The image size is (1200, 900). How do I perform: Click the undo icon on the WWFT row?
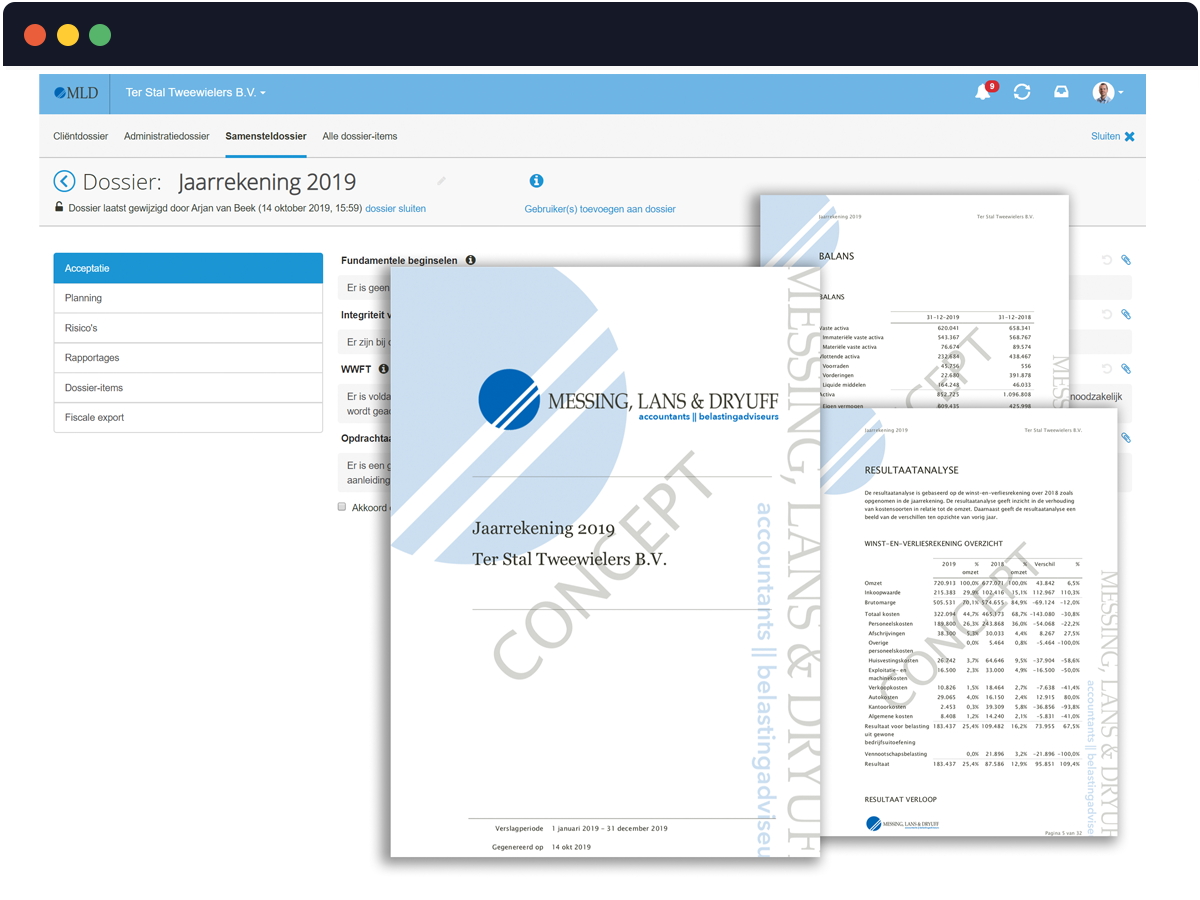pyautogui.click(x=1106, y=369)
